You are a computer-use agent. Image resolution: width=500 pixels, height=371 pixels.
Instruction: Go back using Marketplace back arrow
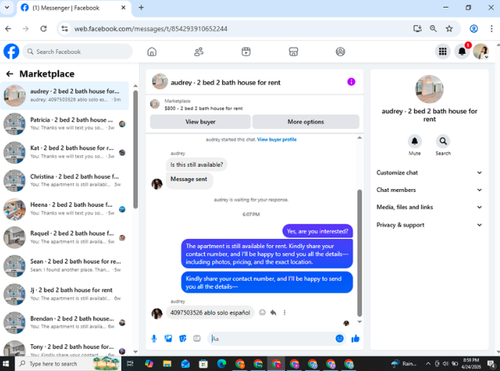(9, 74)
